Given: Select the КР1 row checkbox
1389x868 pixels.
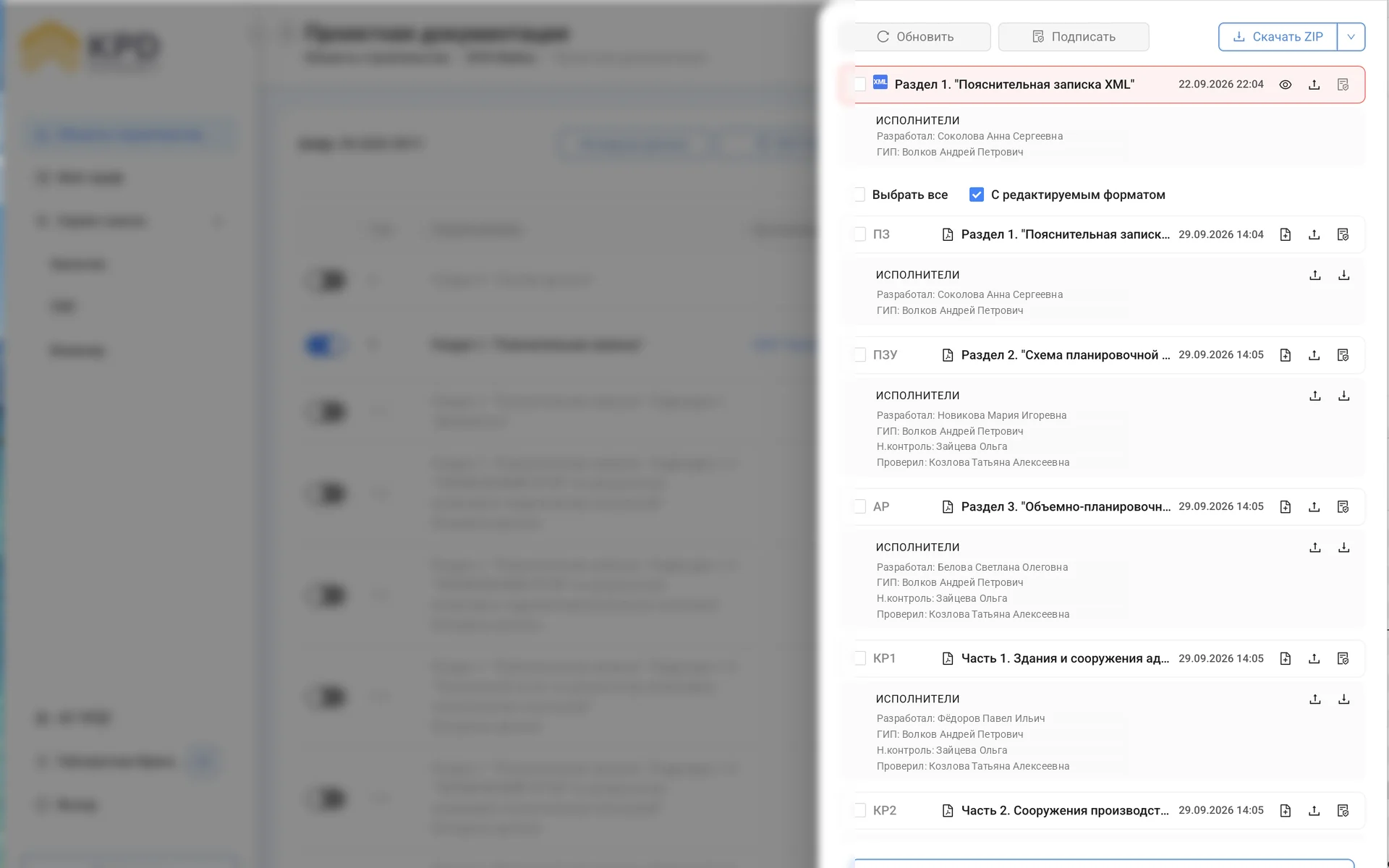Looking at the screenshot, I should click(859, 658).
